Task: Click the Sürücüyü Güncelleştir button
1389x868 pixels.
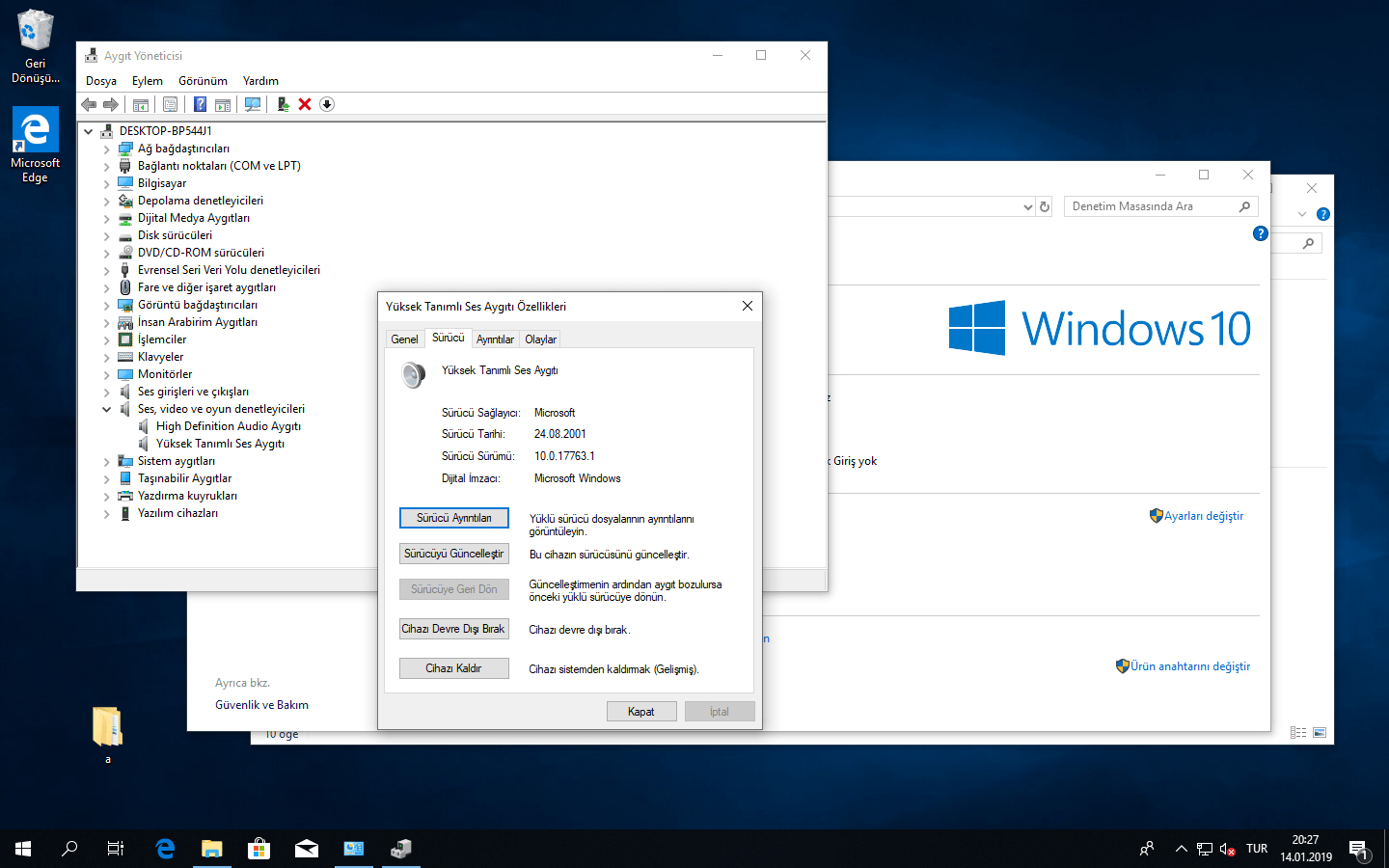Action: [453, 554]
